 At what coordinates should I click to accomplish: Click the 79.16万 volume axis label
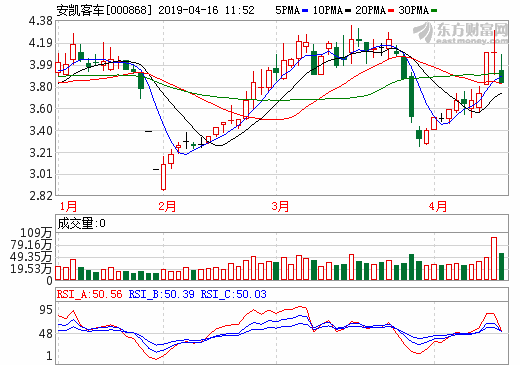pos(31,245)
